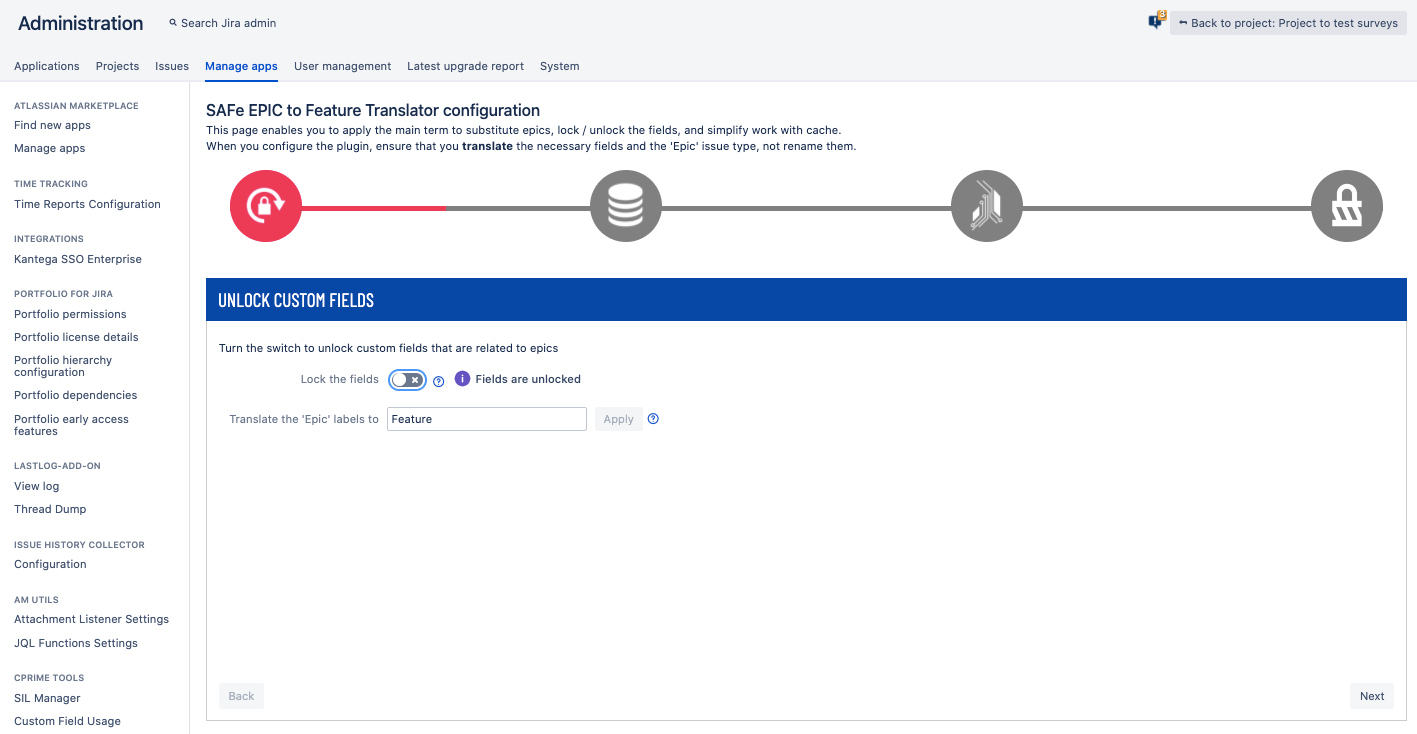Open Attachment Listener Settings link

pyautogui.click(x=91, y=619)
